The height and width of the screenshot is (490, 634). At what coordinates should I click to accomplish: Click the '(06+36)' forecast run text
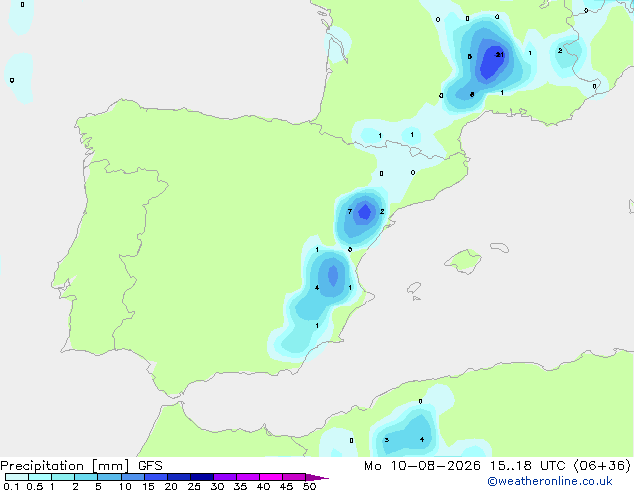pos(602,466)
